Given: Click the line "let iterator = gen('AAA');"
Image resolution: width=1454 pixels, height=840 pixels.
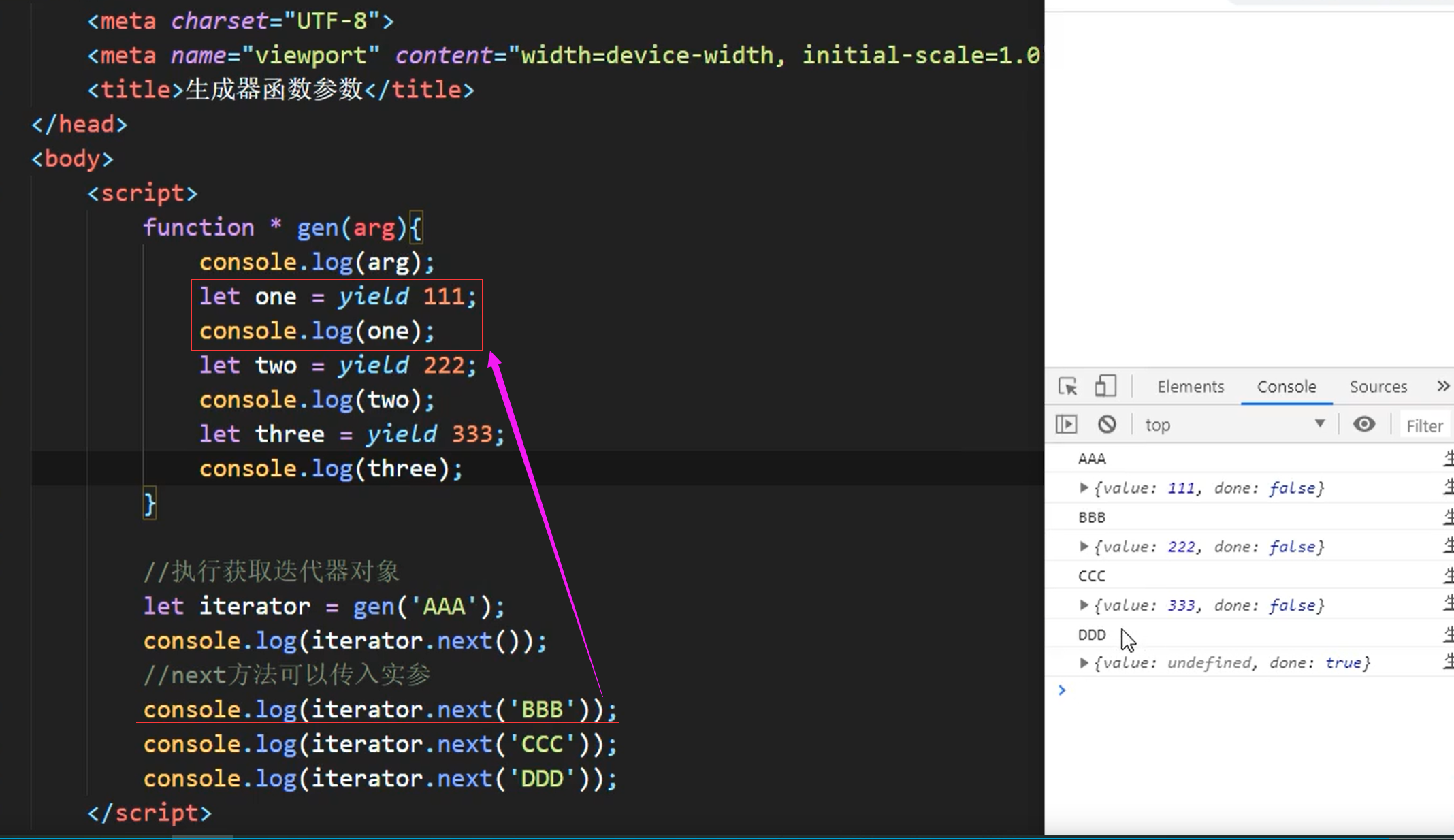Looking at the screenshot, I should point(324,606).
